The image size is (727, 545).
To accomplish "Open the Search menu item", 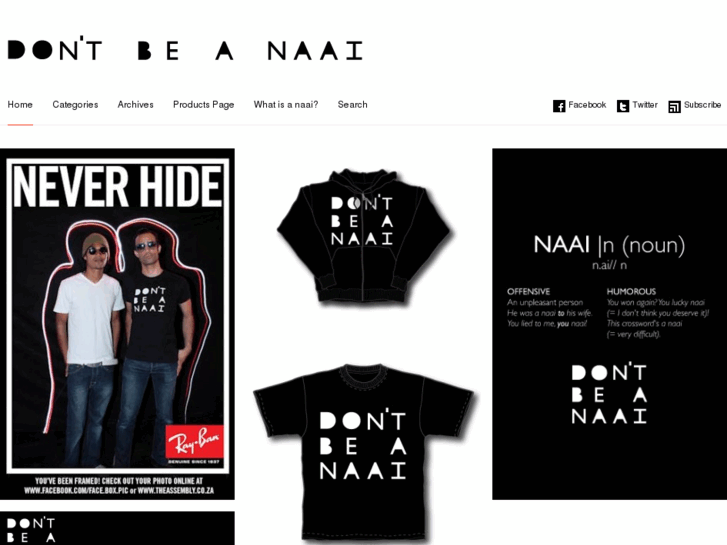I will pyautogui.click(x=352, y=104).
